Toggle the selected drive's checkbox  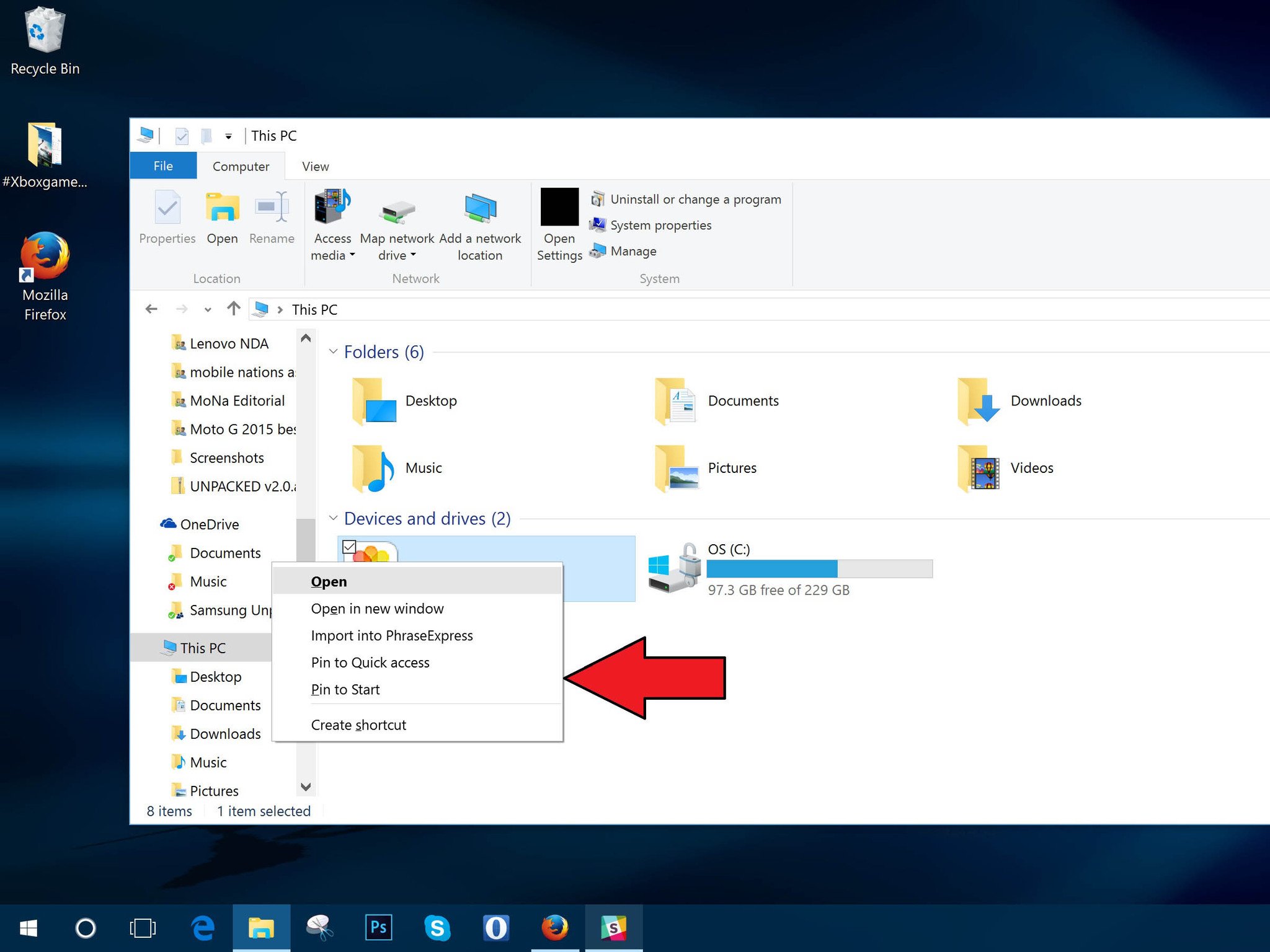(349, 547)
